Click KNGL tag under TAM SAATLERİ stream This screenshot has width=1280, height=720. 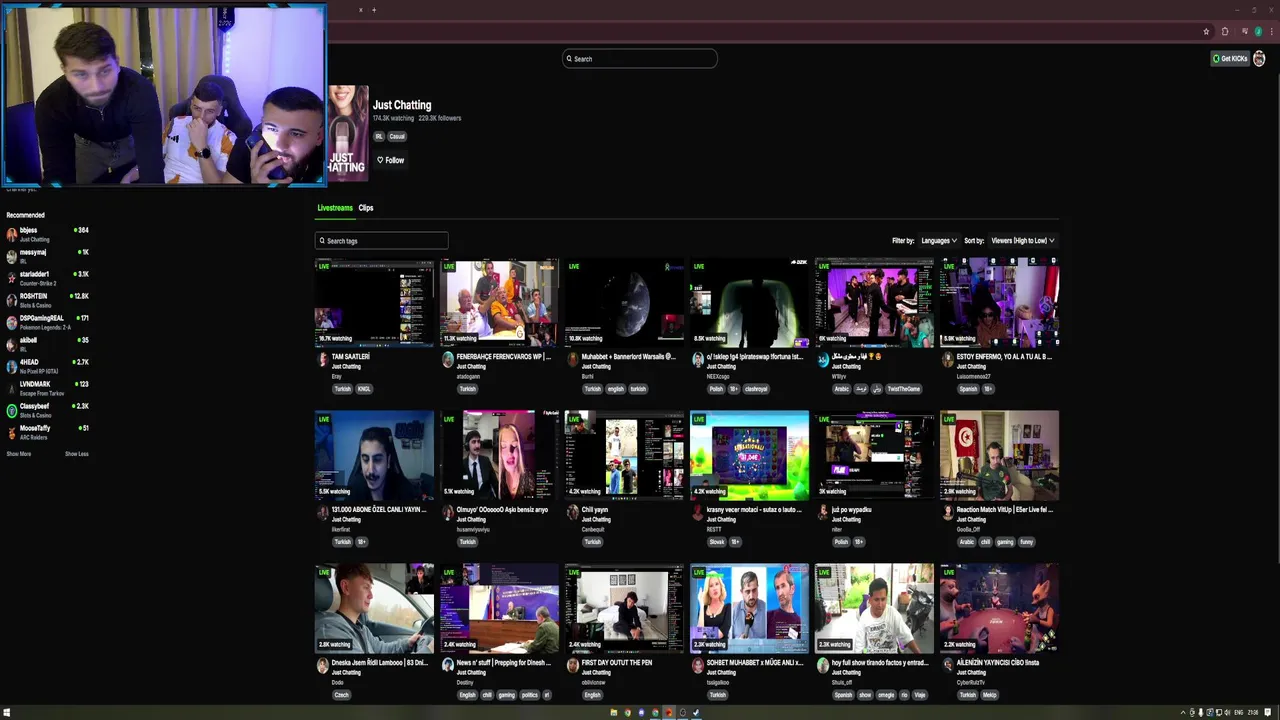pyautogui.click(x=364, y=389)
